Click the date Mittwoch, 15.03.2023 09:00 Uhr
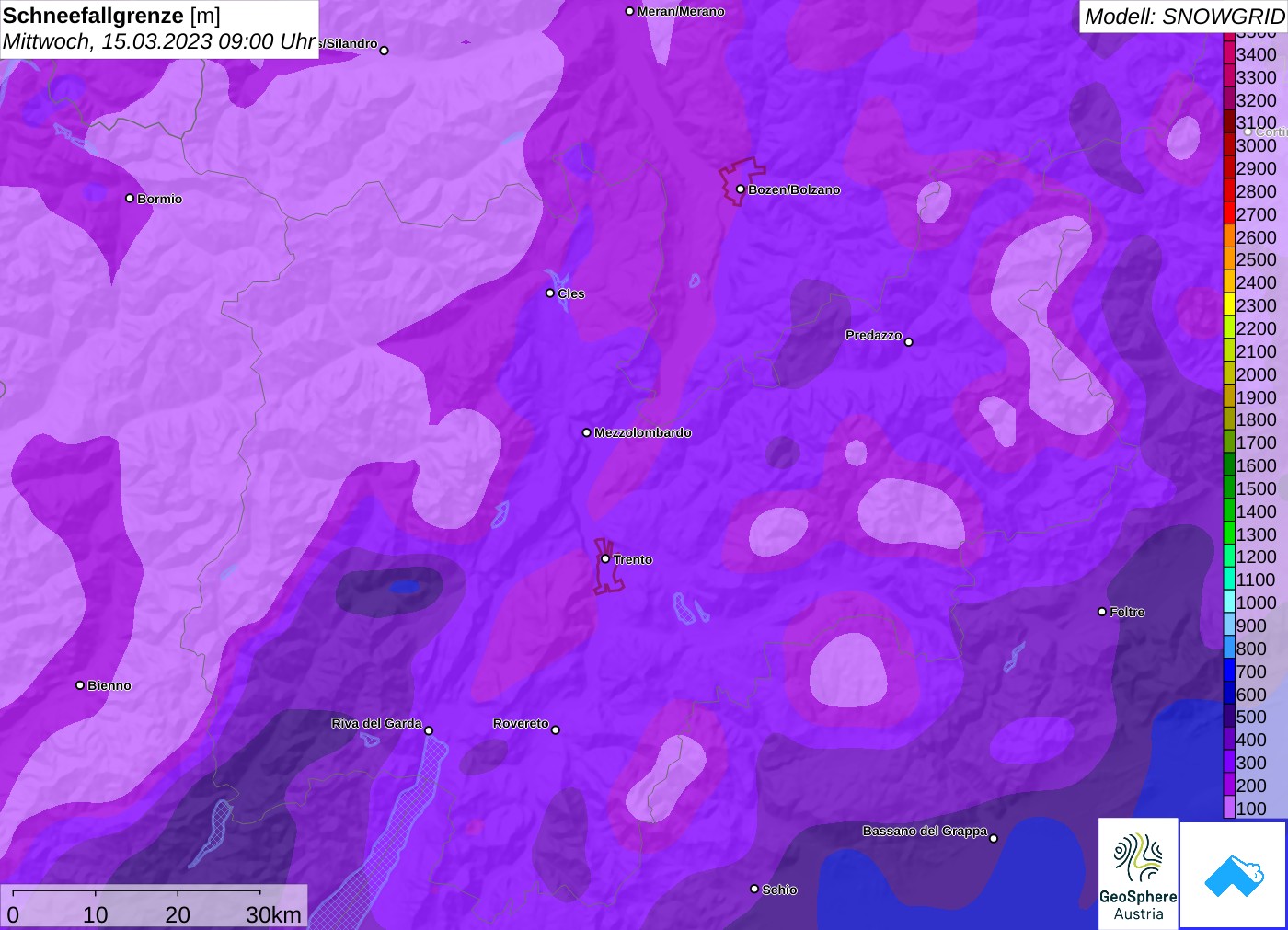This screenshot has width=1288, height=930. pyautogui.click(x=159, y=41)
